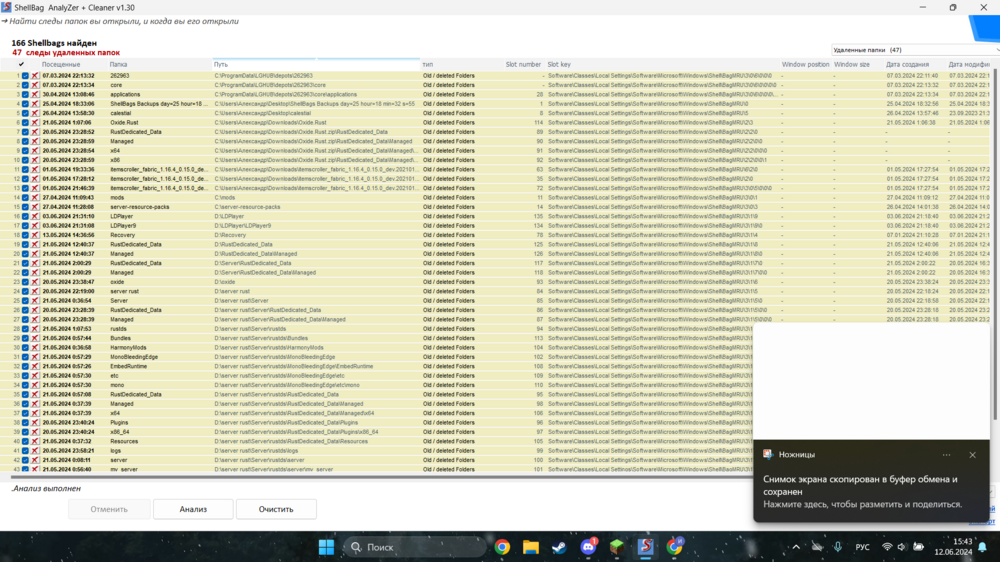Click the red X icon in the 262963 row

tap(35, 75)
